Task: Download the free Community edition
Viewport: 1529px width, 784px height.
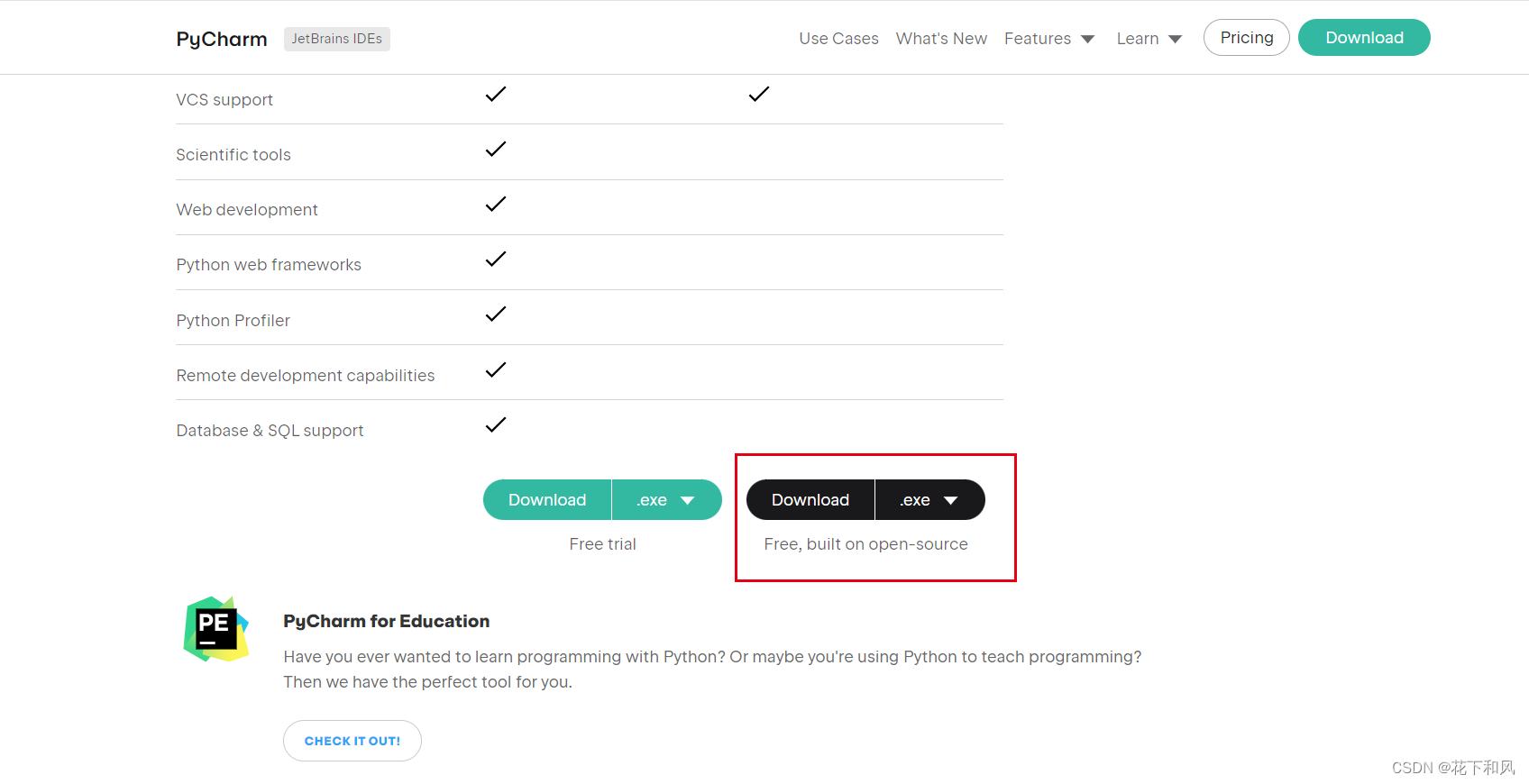Action: 810,500
